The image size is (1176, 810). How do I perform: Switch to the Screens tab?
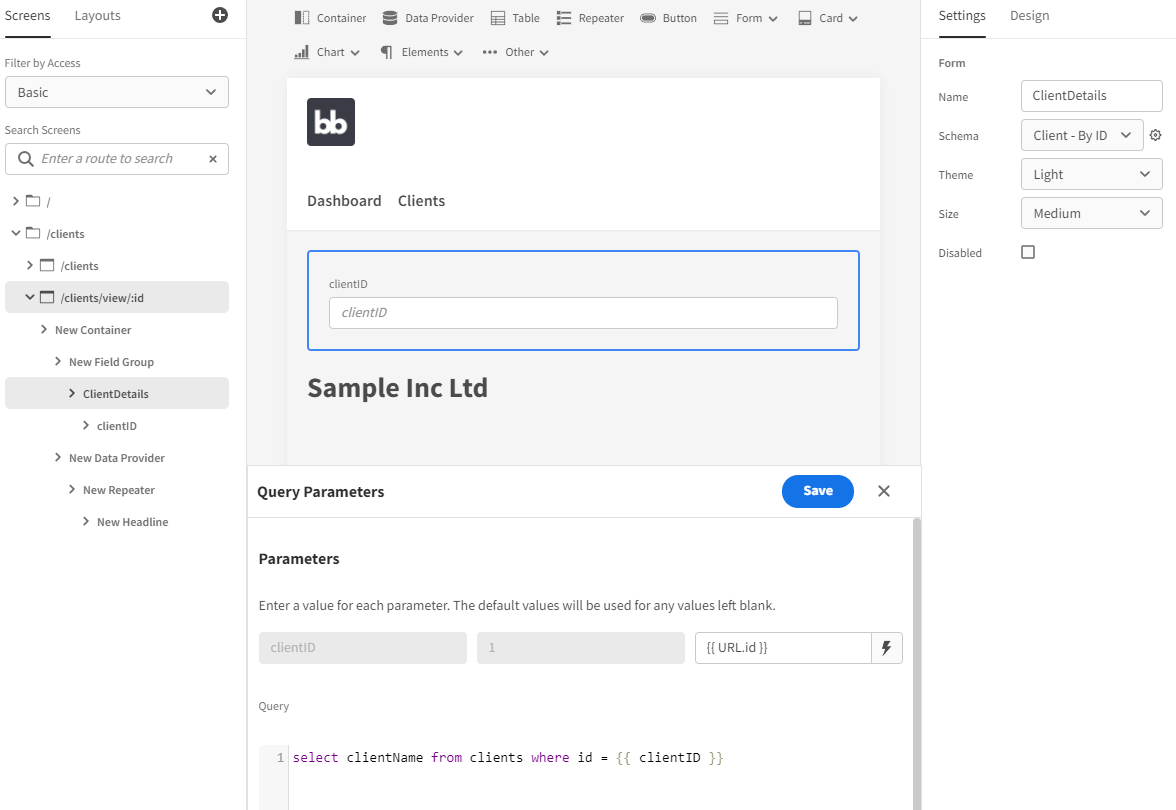[28, 16]
